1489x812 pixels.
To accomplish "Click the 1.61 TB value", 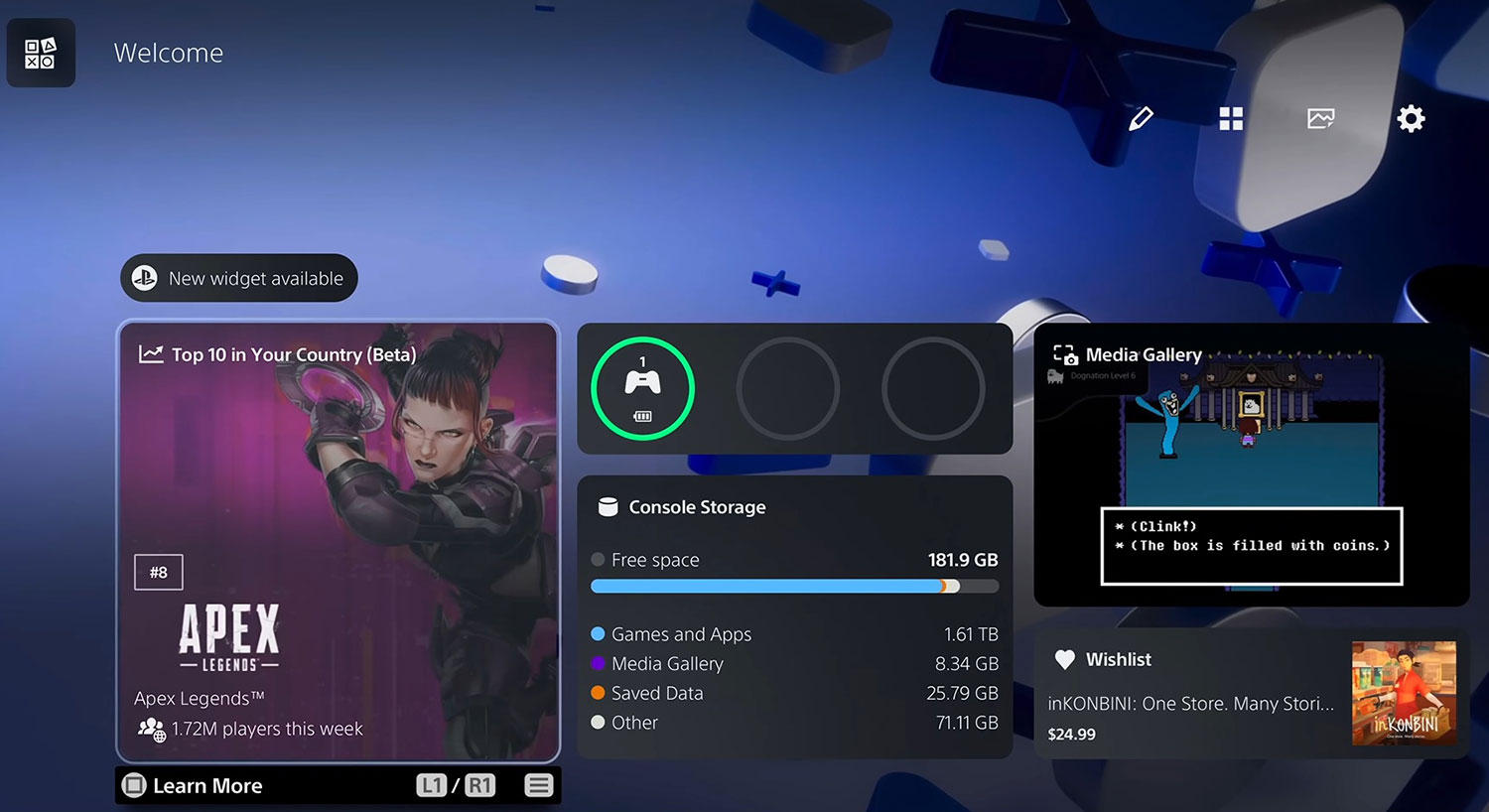I will click(971, 634).
